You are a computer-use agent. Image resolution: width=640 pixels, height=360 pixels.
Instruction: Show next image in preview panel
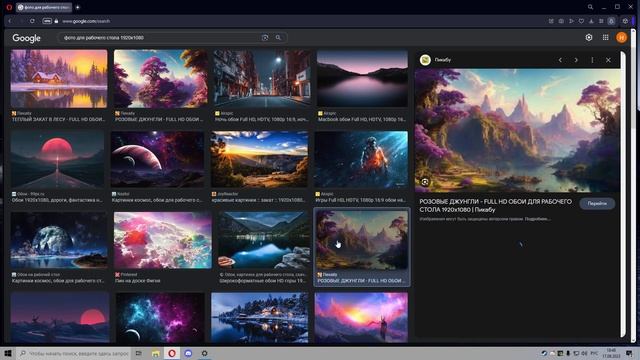(x=576, y=60)
